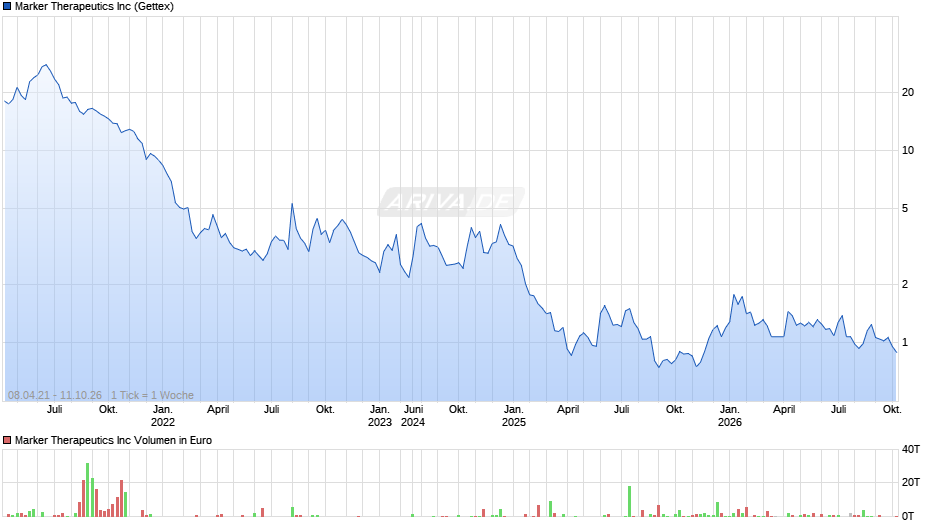Click the 'Juni 2024' time axis label

pos(413,416)
